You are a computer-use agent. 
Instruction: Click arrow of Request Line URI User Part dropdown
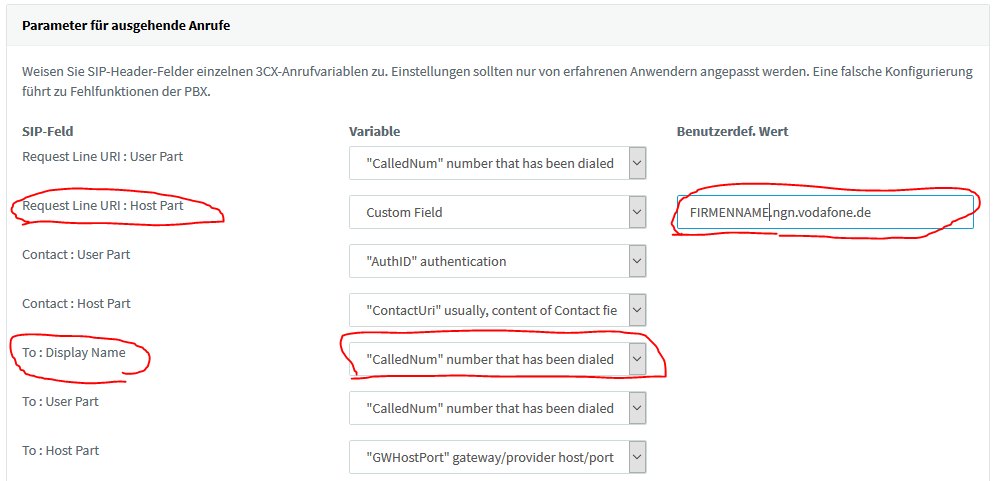(637, 163)
